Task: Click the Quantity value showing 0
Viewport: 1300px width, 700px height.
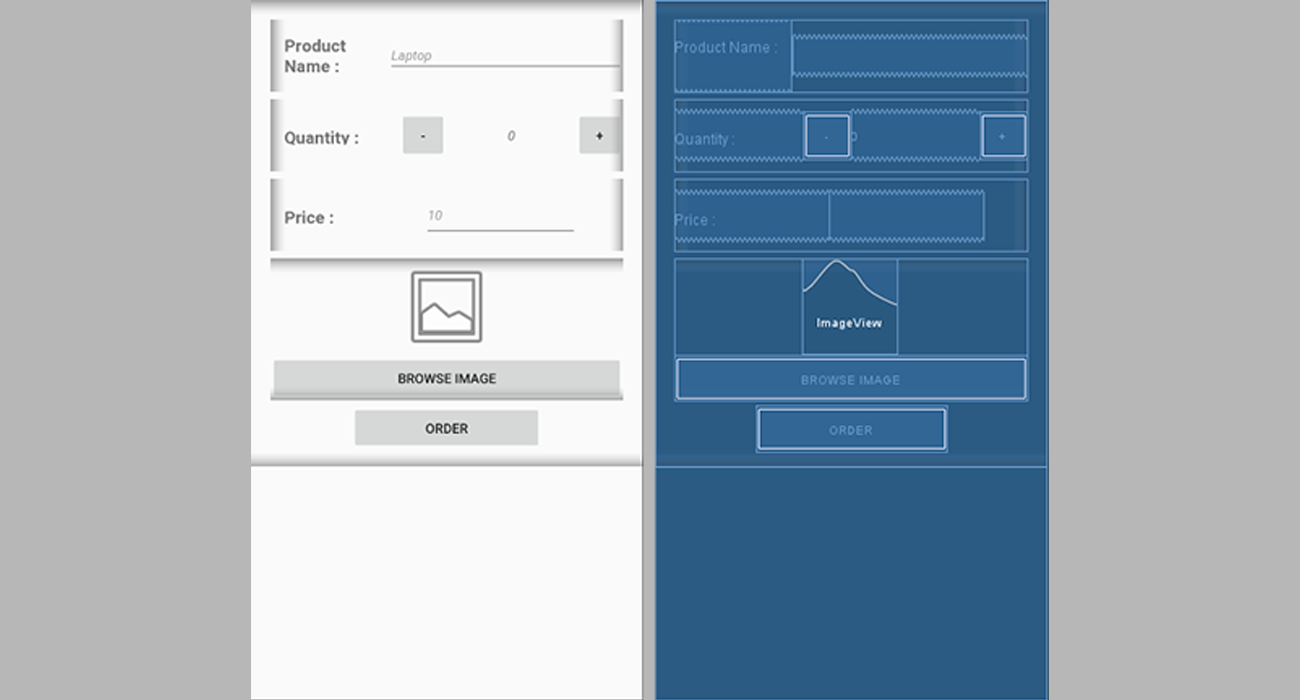Action: [x=511, y=135]
